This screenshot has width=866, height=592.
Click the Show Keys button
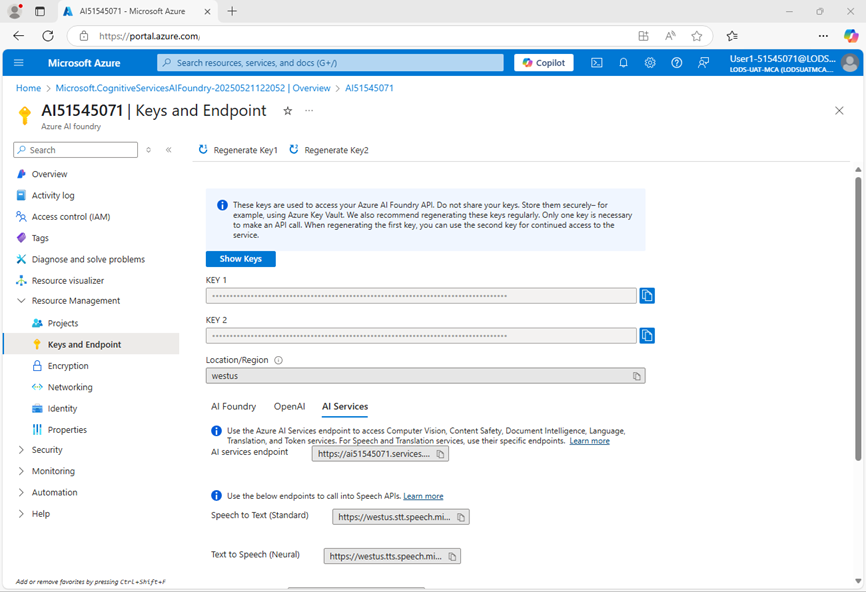[240, 259]
